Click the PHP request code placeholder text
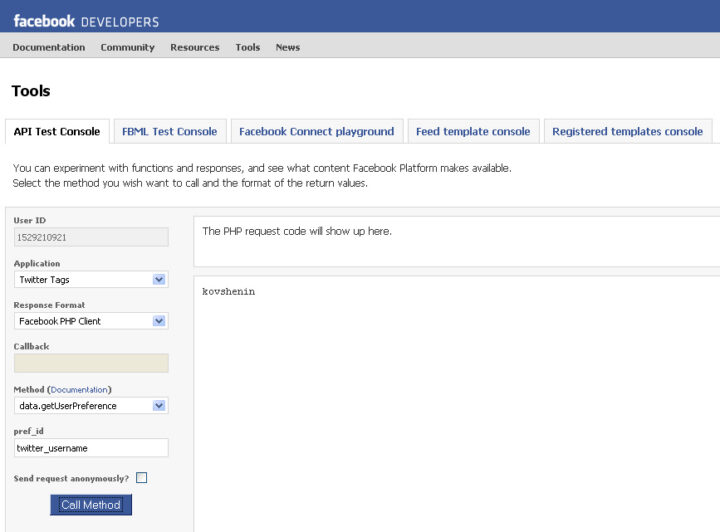This screenshot has height=532, width=720. [x=297, y=231]
